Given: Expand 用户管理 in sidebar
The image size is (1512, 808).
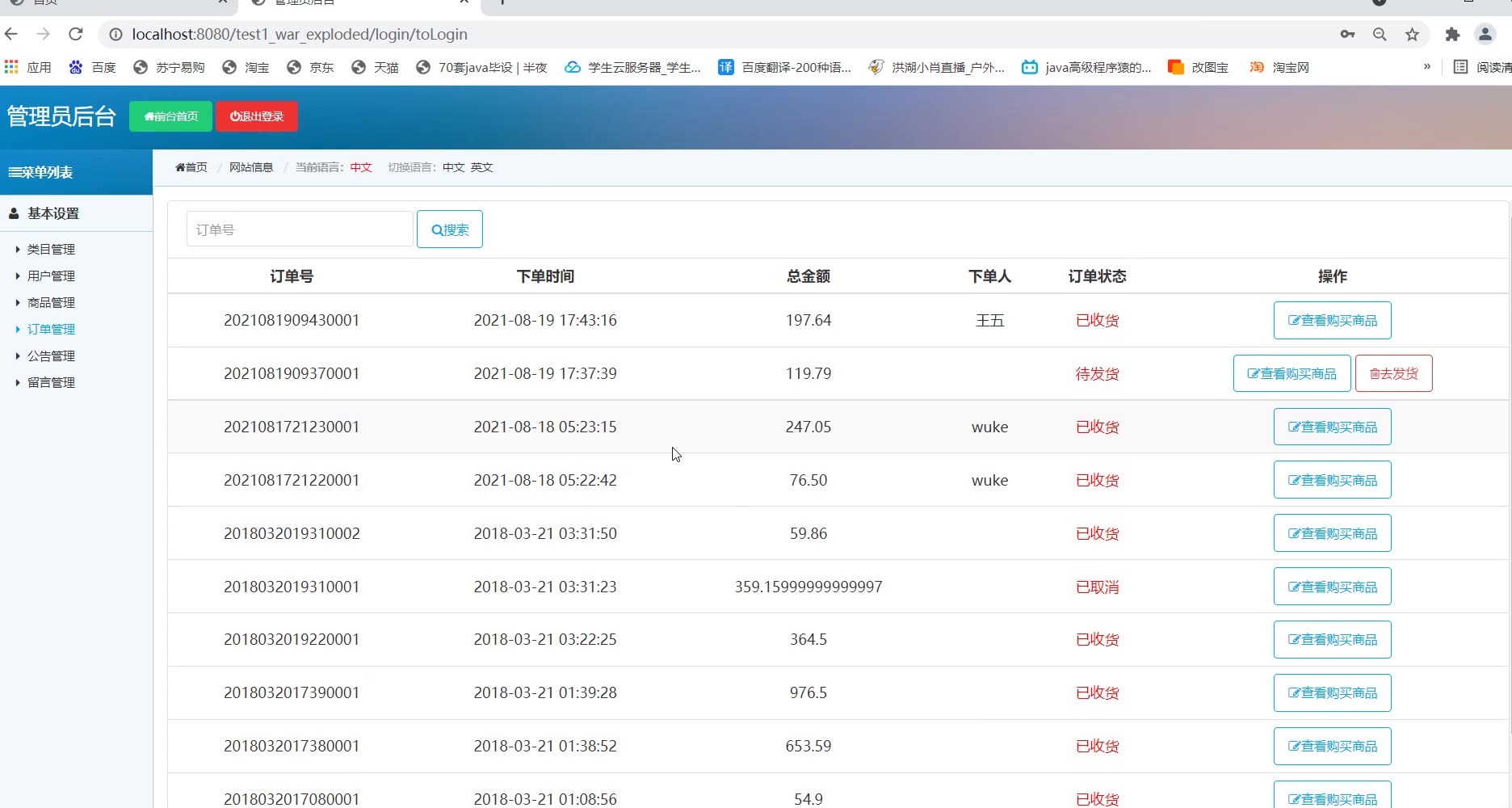Looking at the screenshot, I should pos(51,276).
